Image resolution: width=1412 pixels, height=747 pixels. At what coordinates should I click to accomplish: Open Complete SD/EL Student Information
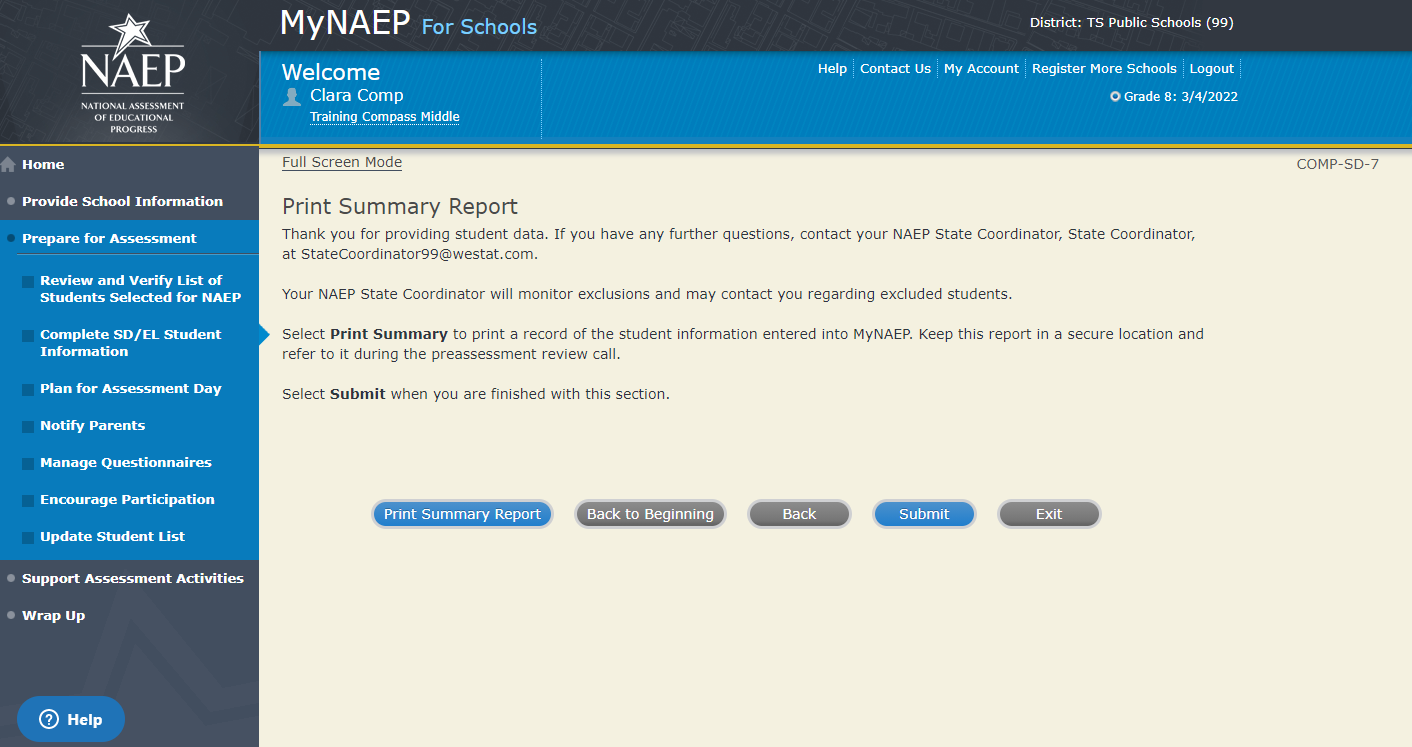(x=130, y=343)
